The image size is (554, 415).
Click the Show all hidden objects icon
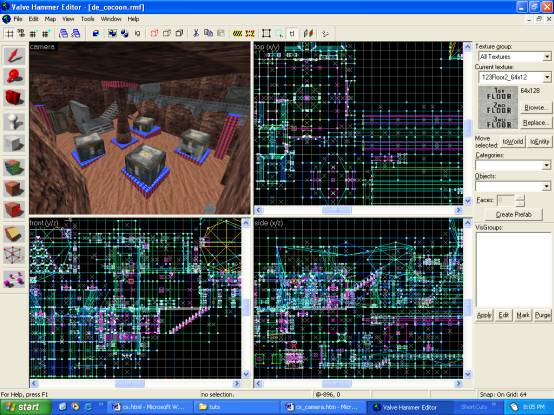tap(179, 34)
